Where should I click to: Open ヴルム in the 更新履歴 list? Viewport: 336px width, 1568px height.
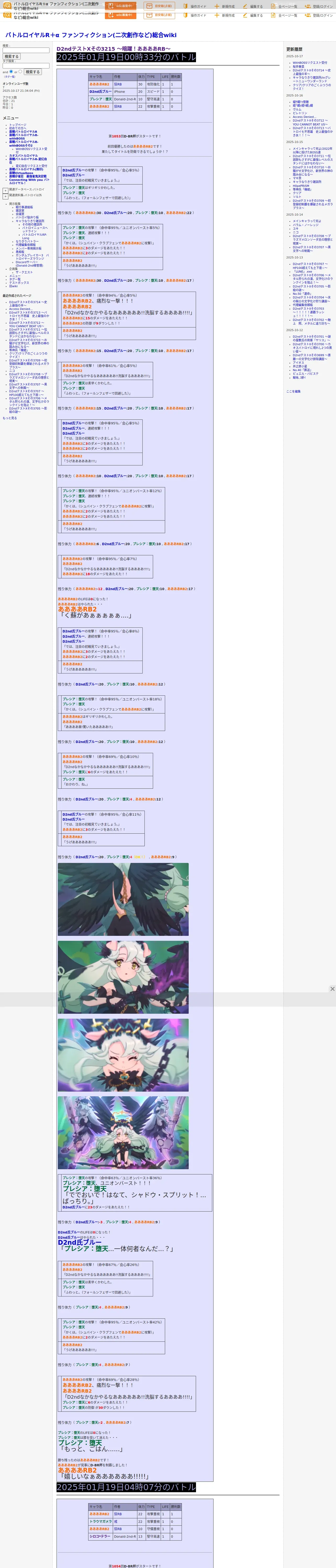coord(297,109)
